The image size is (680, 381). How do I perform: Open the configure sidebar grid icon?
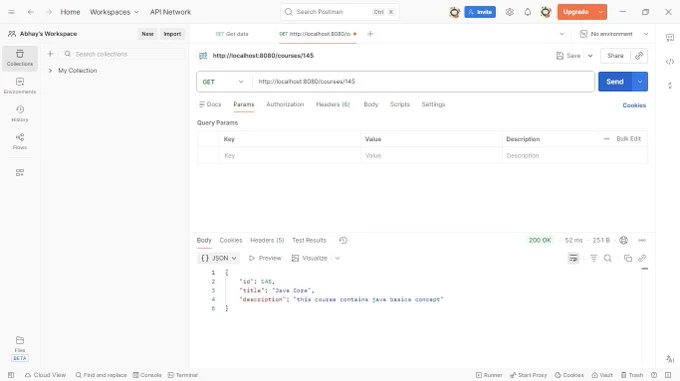[20, 173]
